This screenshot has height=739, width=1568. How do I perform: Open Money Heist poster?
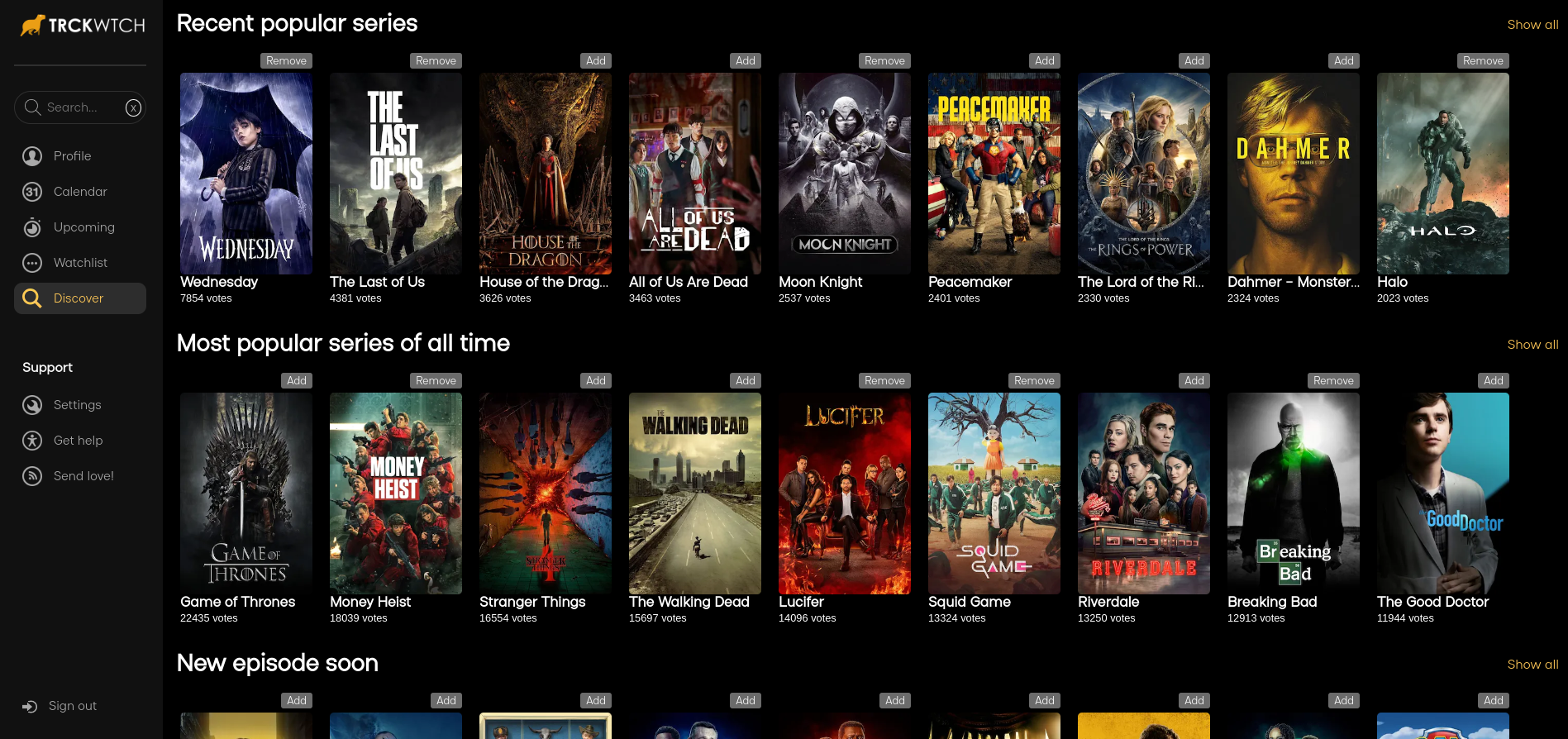[x=396, y=493]
